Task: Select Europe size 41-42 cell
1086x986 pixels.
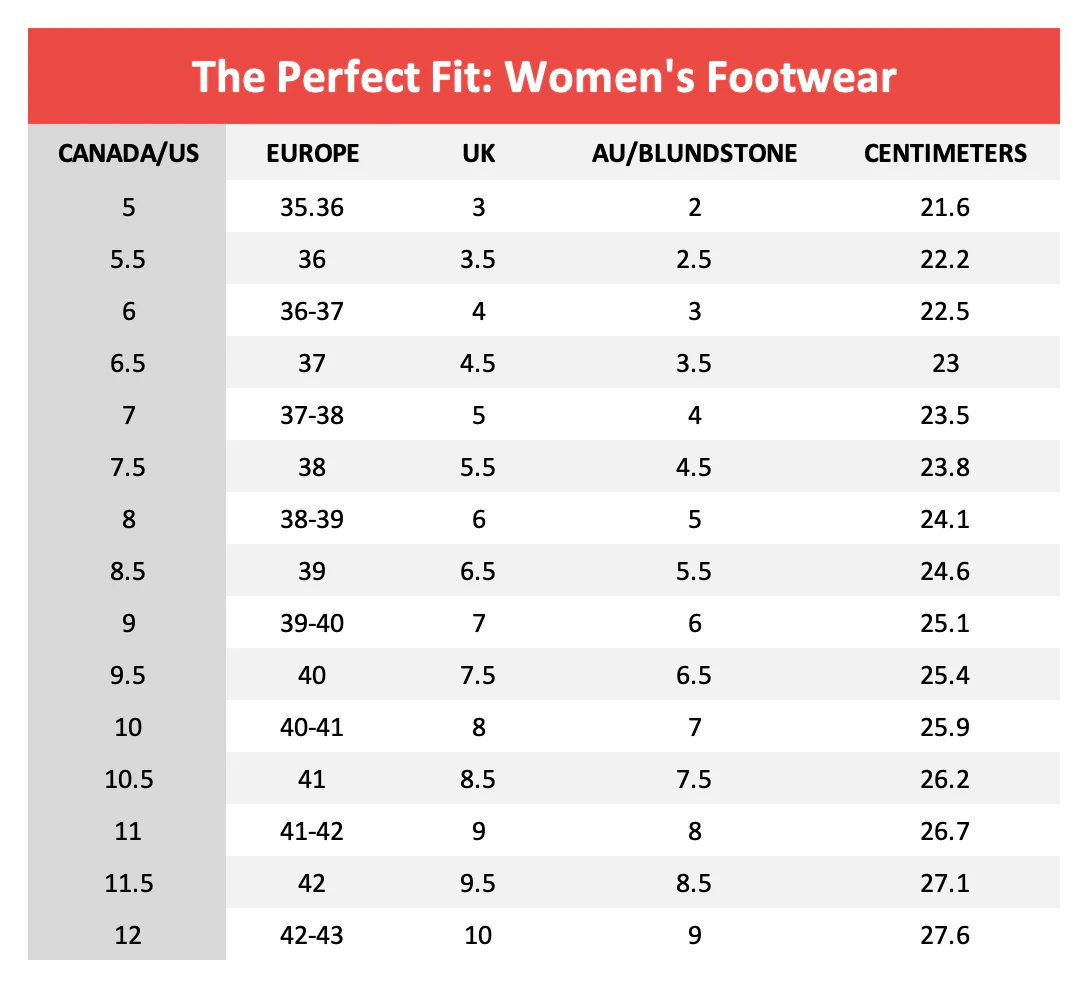Action: click(312, 831)
